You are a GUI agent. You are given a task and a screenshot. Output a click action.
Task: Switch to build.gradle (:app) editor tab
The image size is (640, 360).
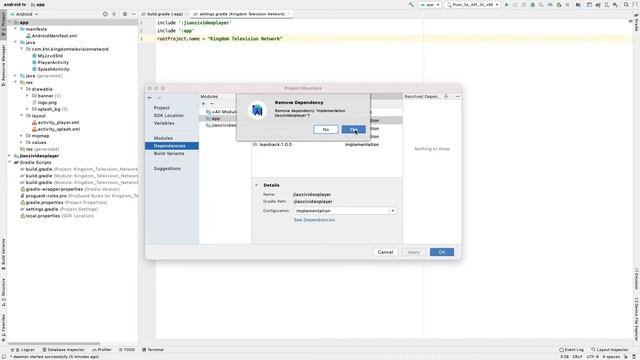[x=164, y=14]
